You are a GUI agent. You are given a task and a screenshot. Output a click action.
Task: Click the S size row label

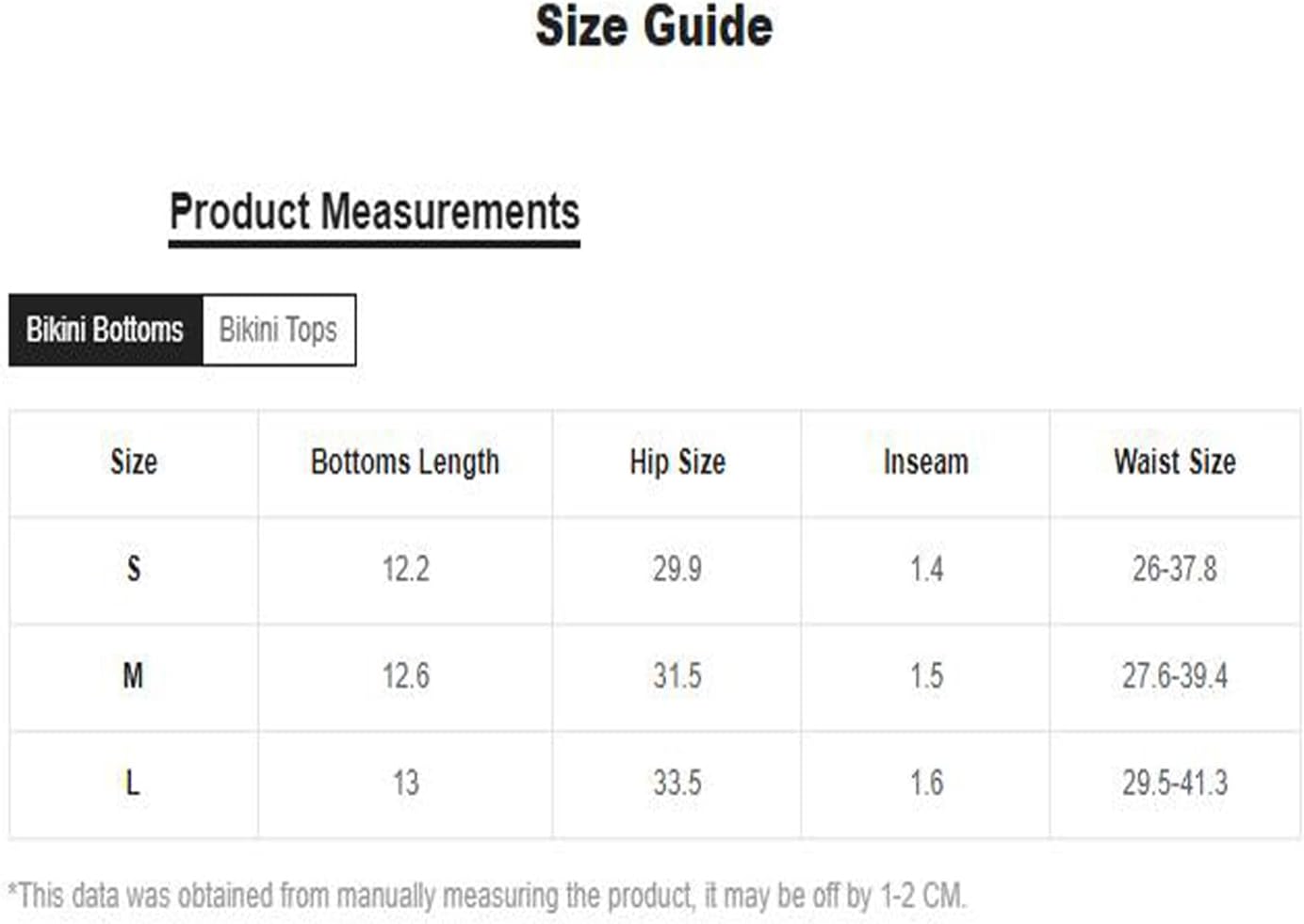point(134,569)
